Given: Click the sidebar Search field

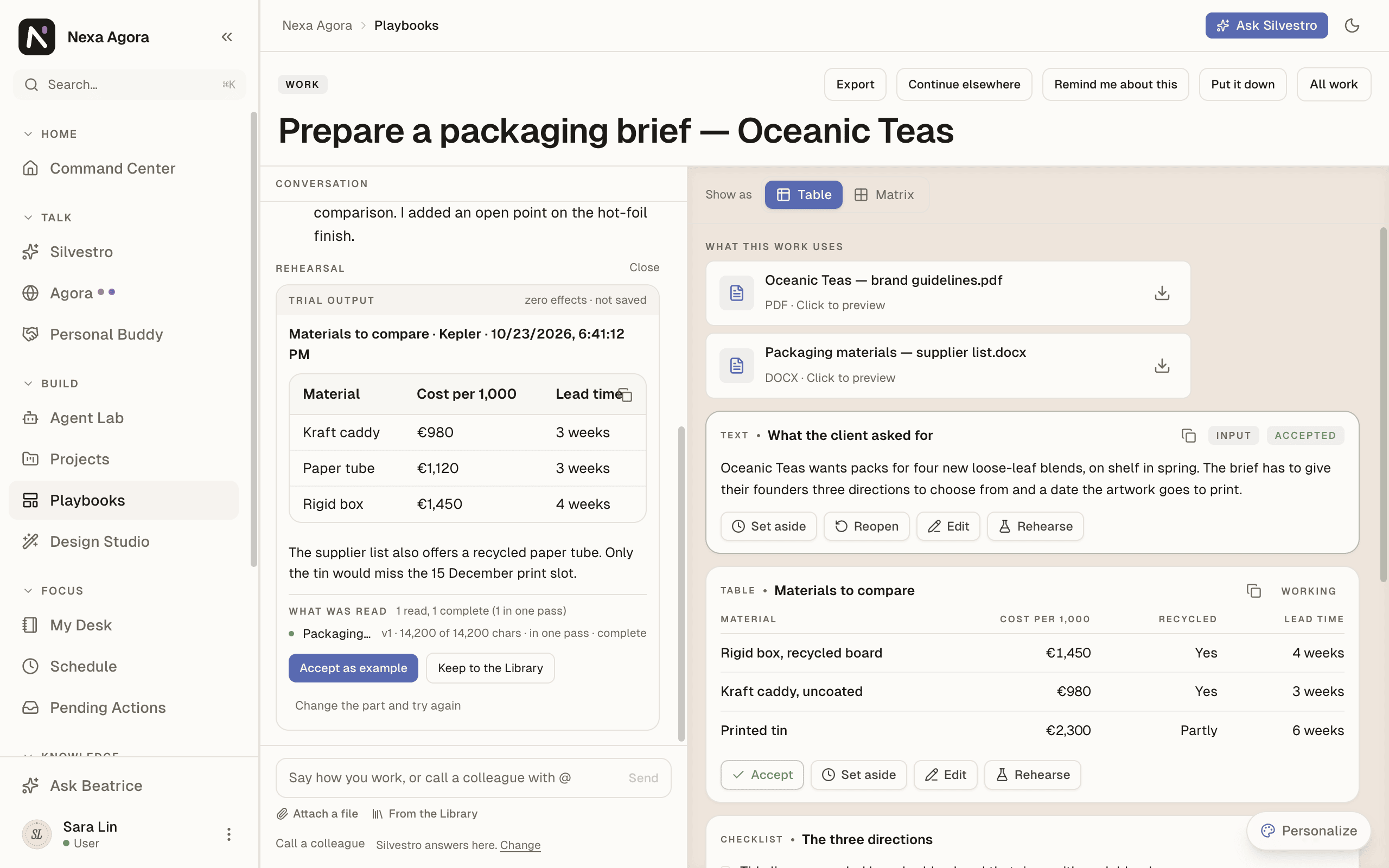Looking at the screenshot, I should tap(129, 85).
